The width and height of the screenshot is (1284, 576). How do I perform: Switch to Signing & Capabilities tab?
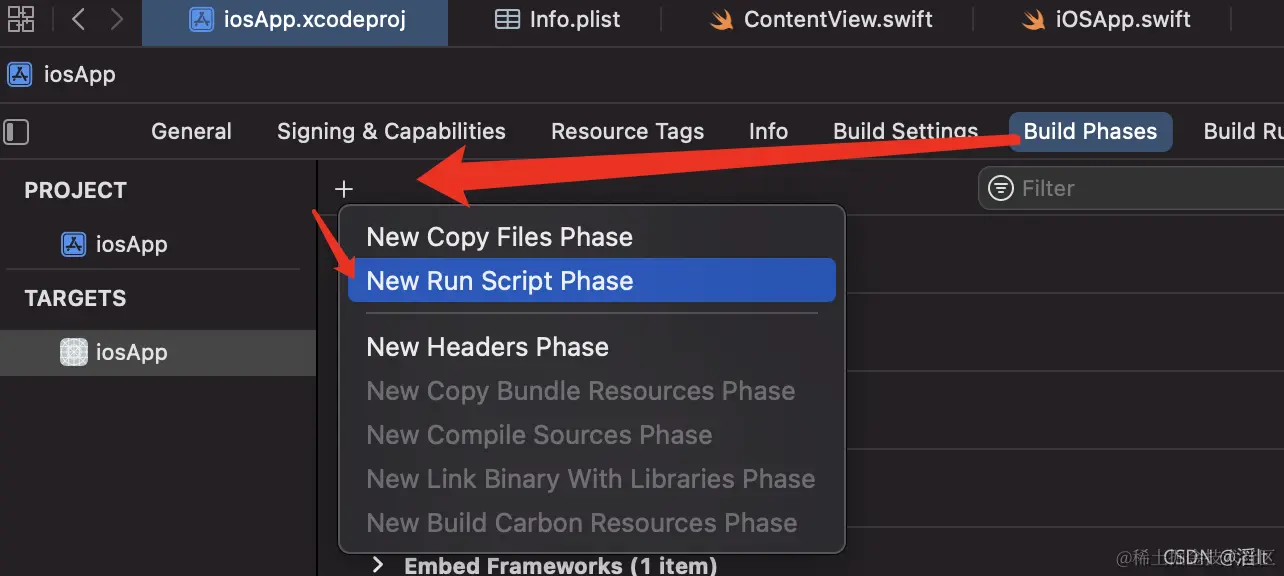[391, 132]
